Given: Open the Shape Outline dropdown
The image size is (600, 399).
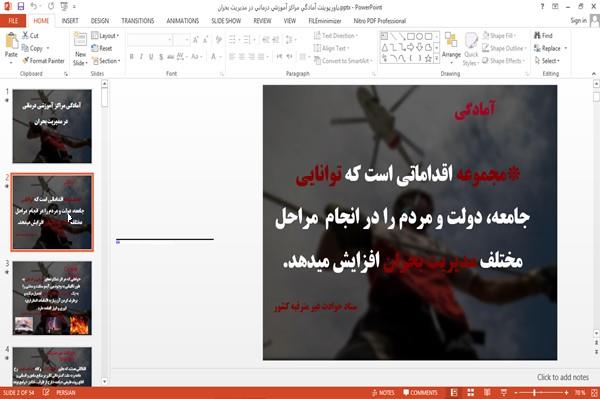Looking at the screenshot, I should coord(504,48).
